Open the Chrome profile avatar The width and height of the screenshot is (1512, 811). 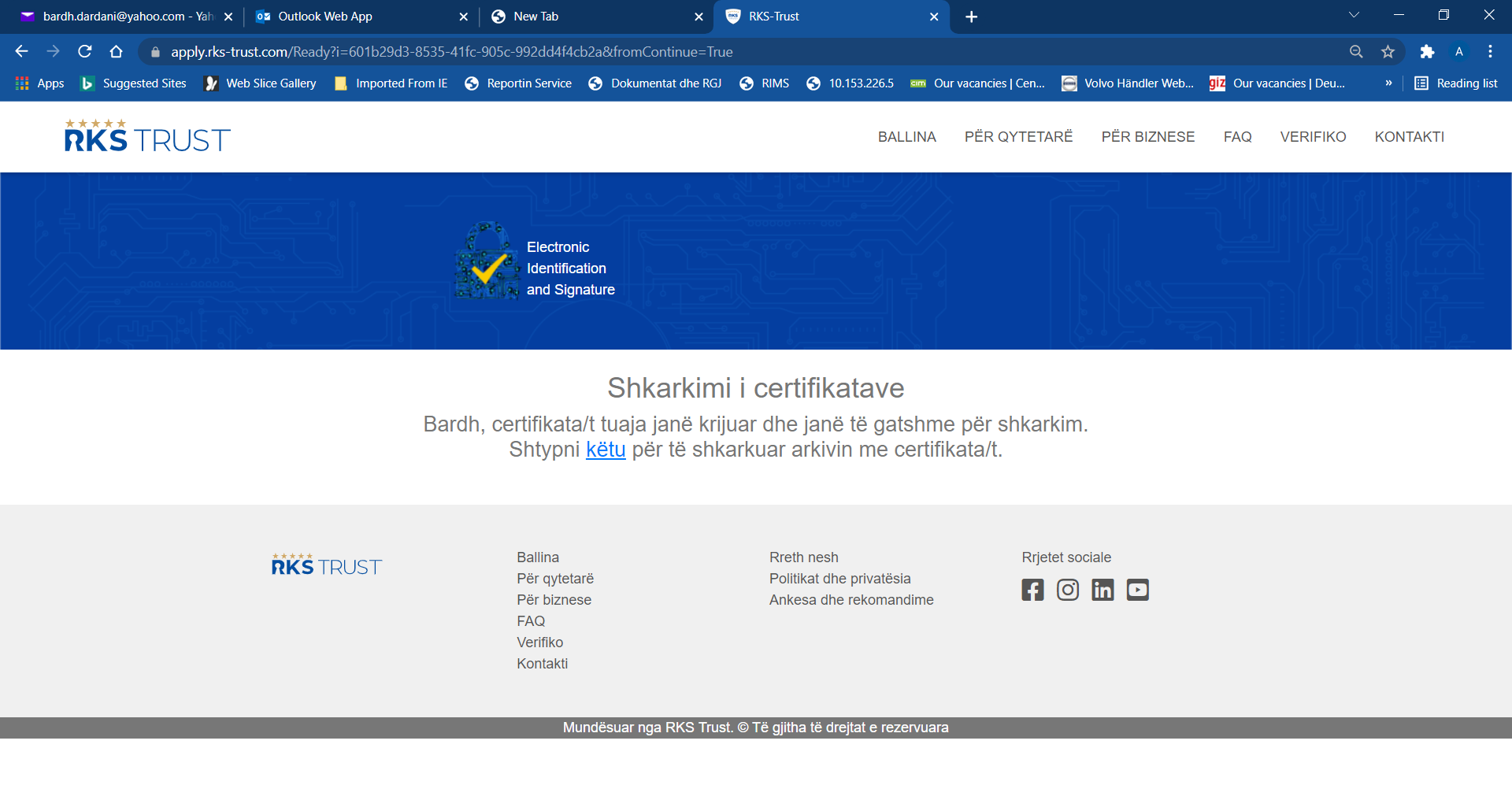pyautogui.click(x=1459, y=51)
